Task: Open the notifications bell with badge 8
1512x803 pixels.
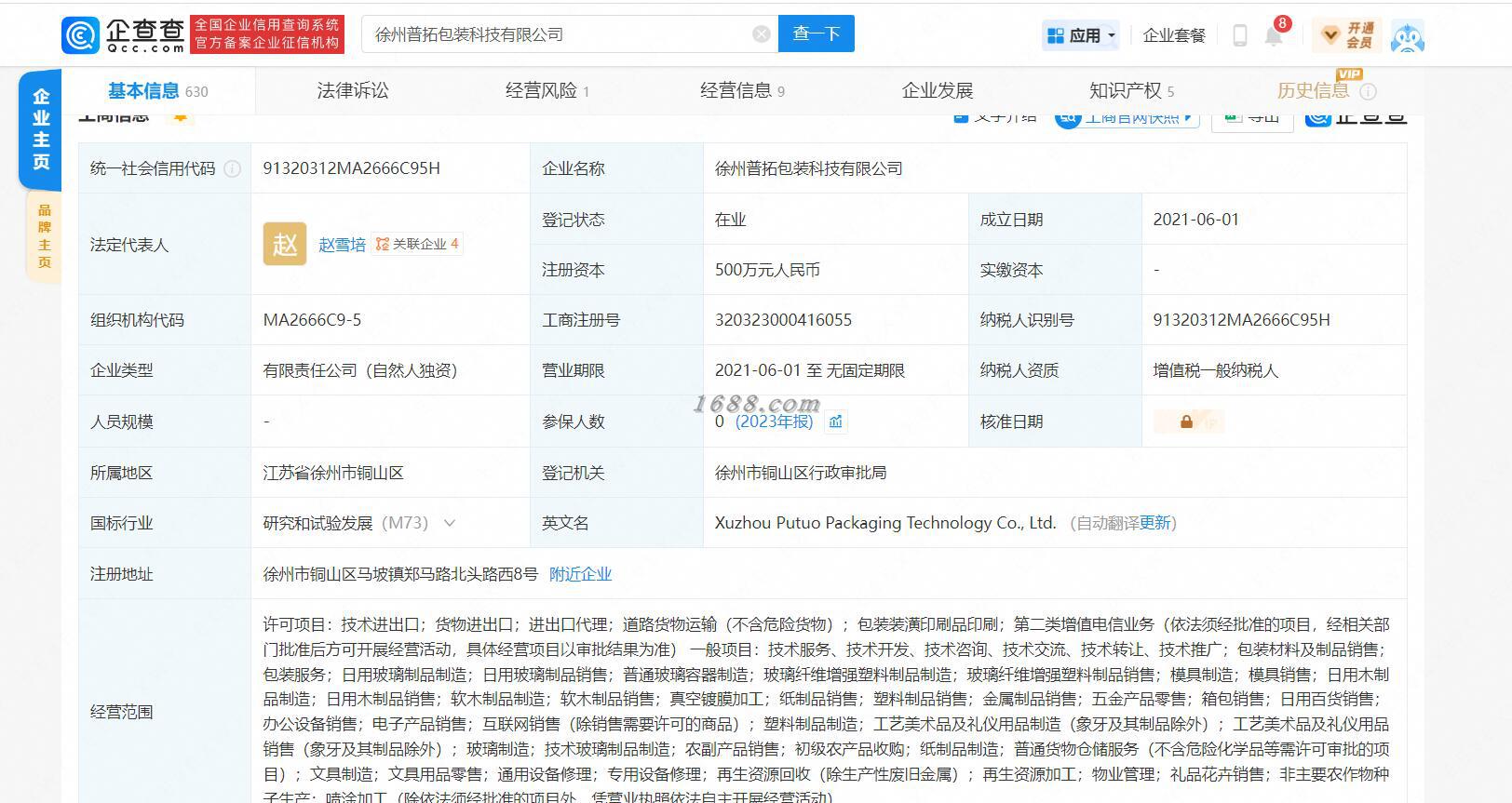Action: (x=1275, y=33)
